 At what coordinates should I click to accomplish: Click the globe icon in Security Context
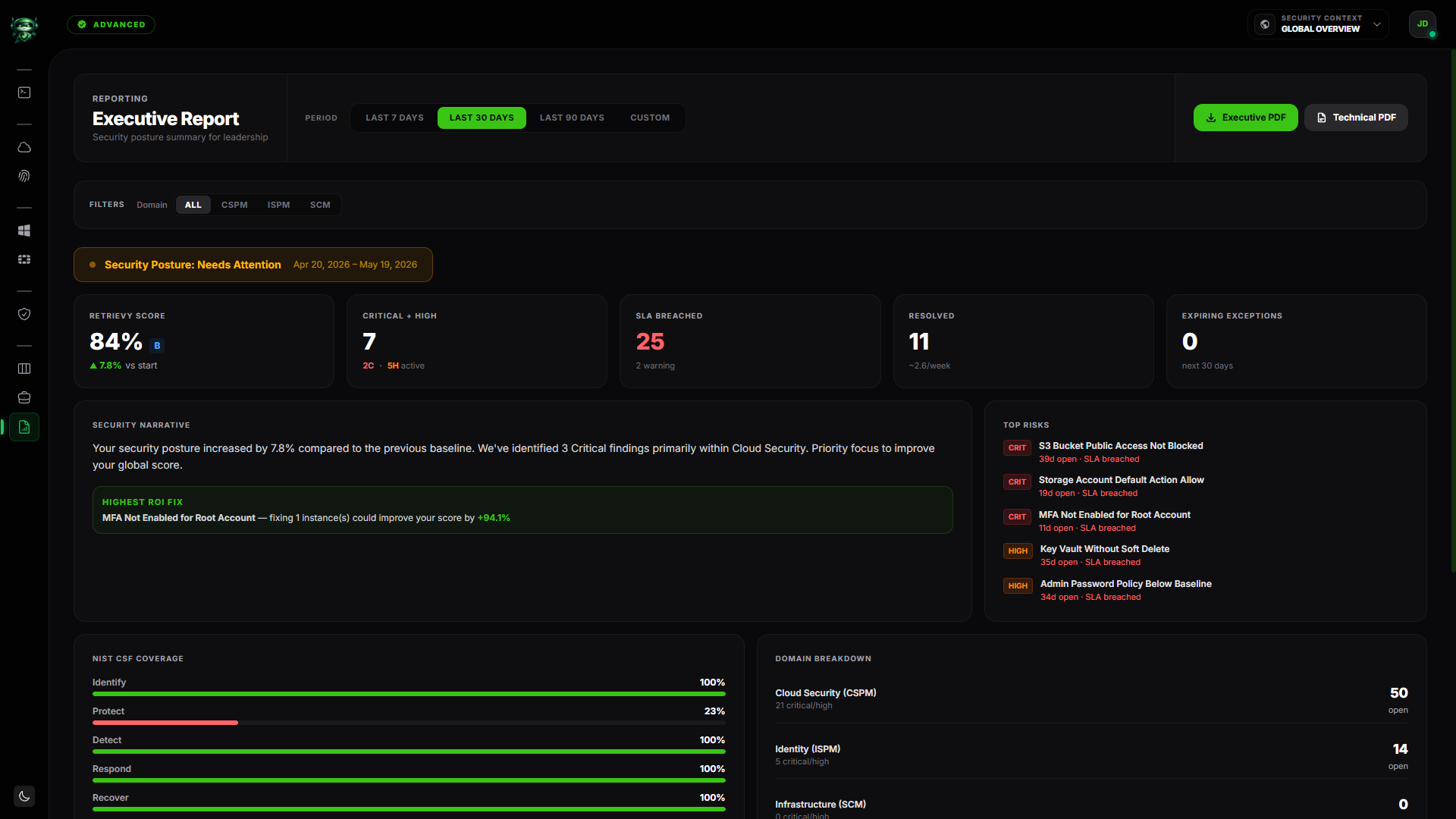click(x=1265, y=24)
